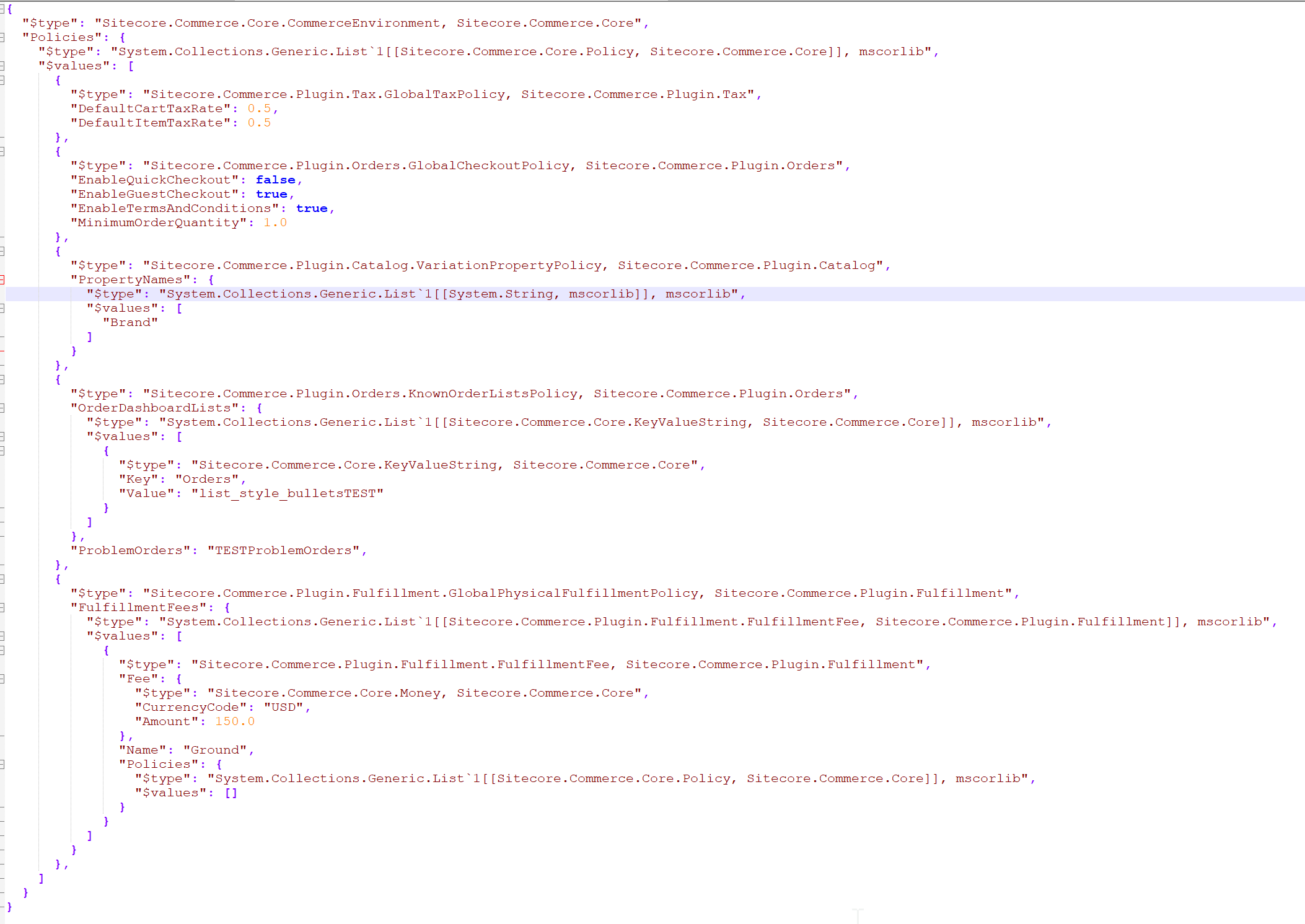This screenshot has height=924, width=1305.
Task: Click the "Orders" string value
Action: (x=207, y=479)
